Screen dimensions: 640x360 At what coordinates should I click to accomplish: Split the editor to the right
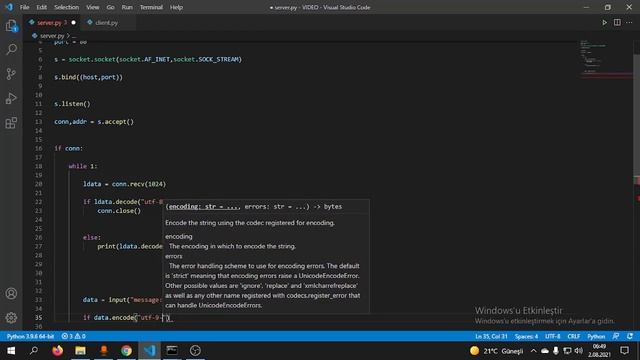pyautogui.click(x=617, y=22)
